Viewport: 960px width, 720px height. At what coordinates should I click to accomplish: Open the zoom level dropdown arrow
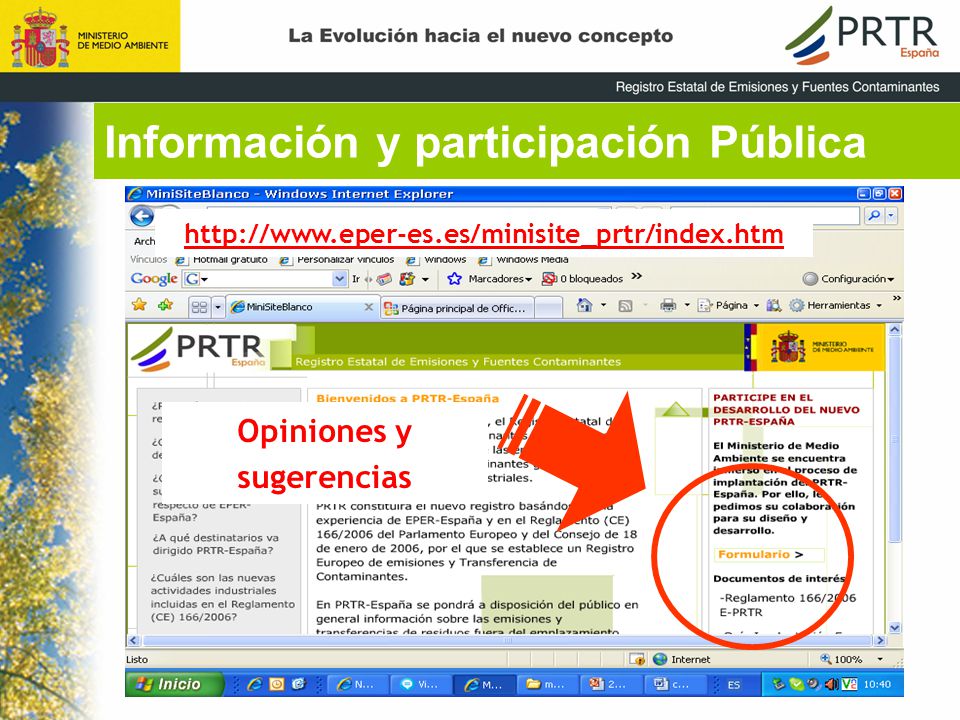click(x=880, y=659)
